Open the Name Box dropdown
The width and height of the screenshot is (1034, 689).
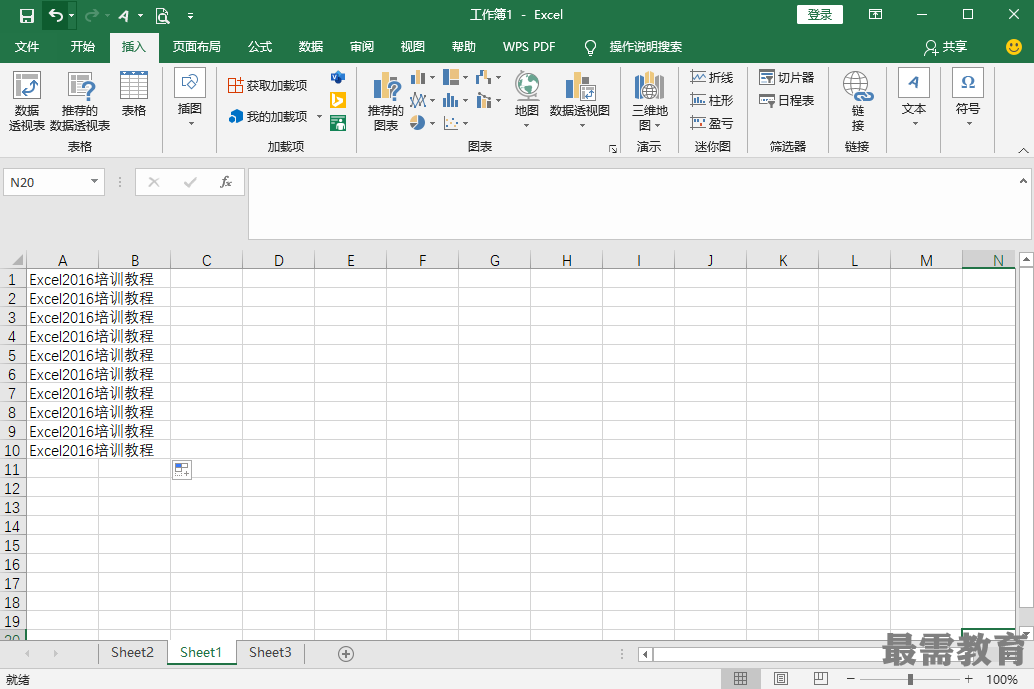[94, 181]
